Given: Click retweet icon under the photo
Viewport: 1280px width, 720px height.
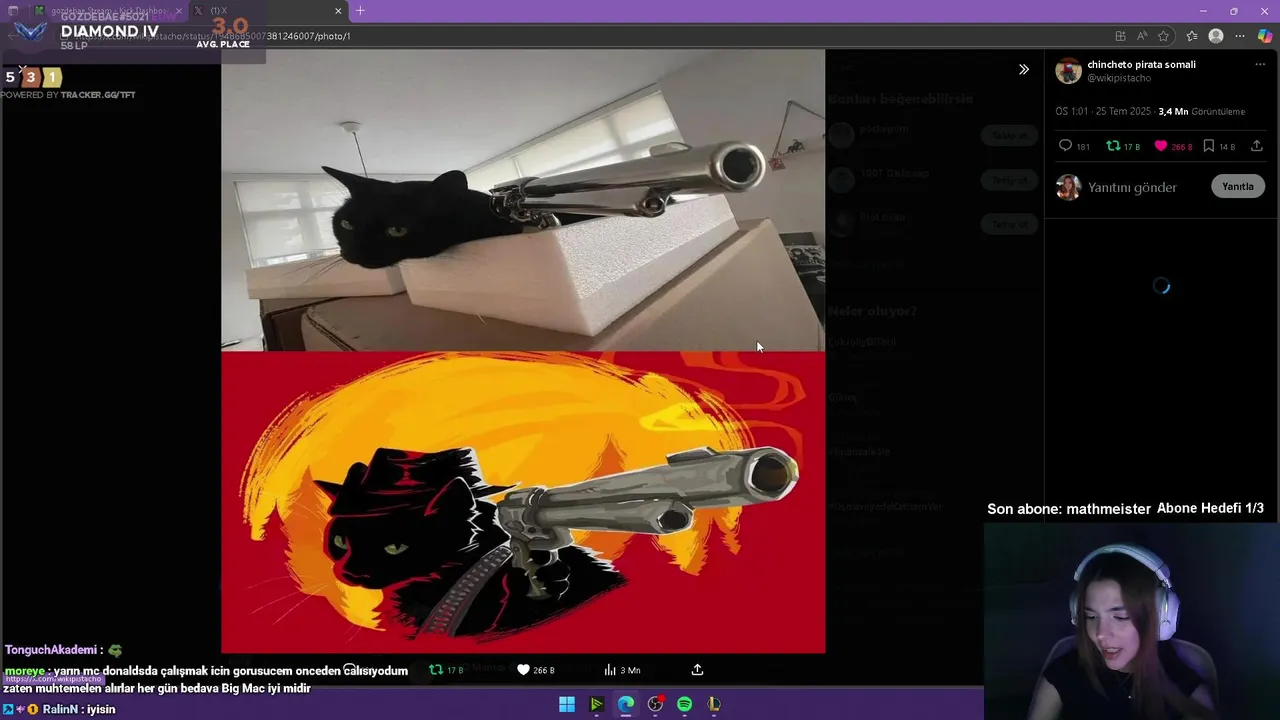Looking at the screenshot, I should pyautogui.click(x=436, y=670).
